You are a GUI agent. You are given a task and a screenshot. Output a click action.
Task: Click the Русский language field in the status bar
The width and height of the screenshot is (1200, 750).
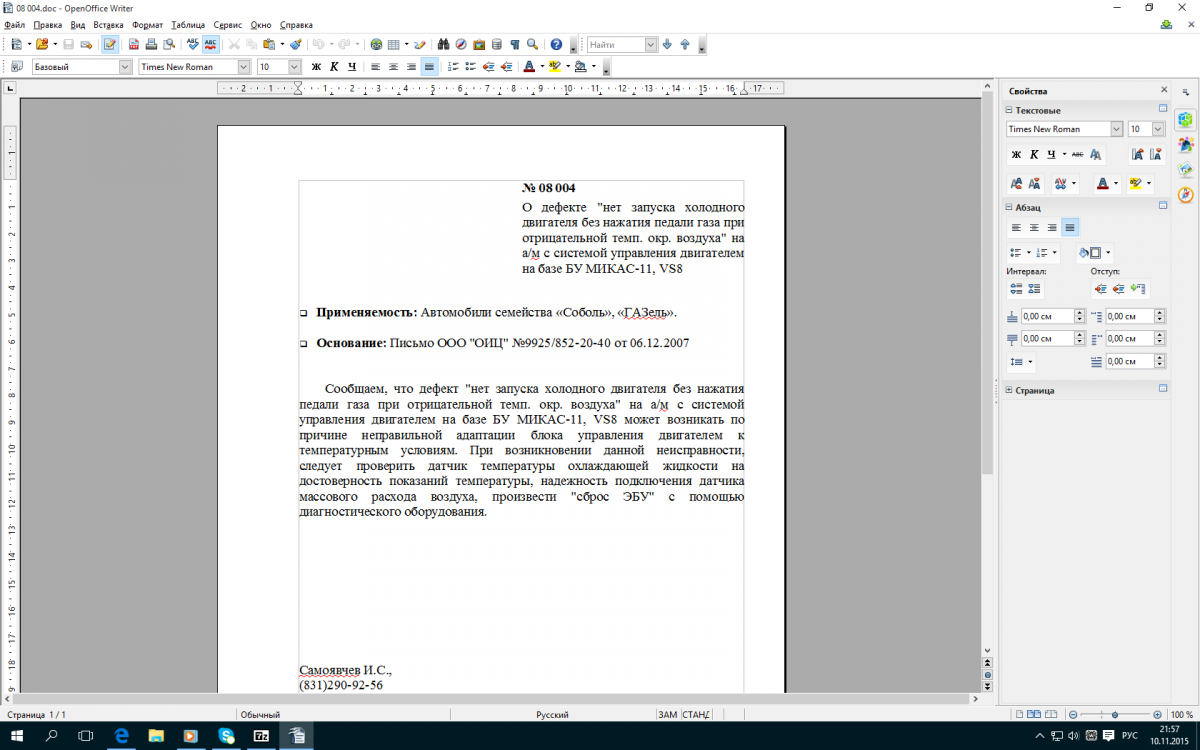pyautogui.click(x=553, y=715)
